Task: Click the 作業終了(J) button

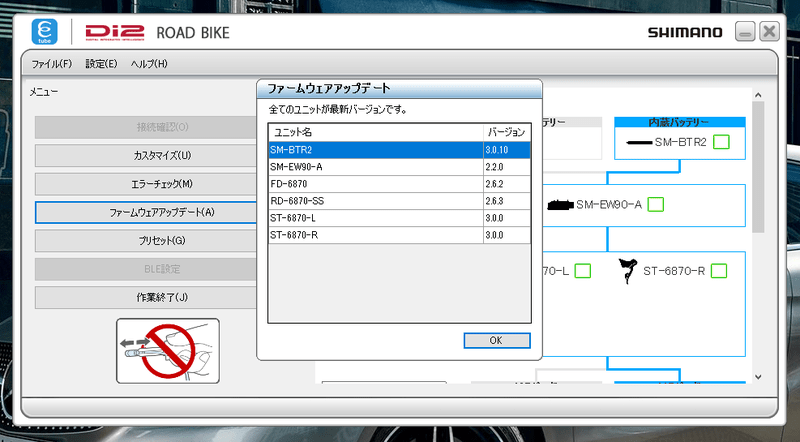Action: (146, 297)
